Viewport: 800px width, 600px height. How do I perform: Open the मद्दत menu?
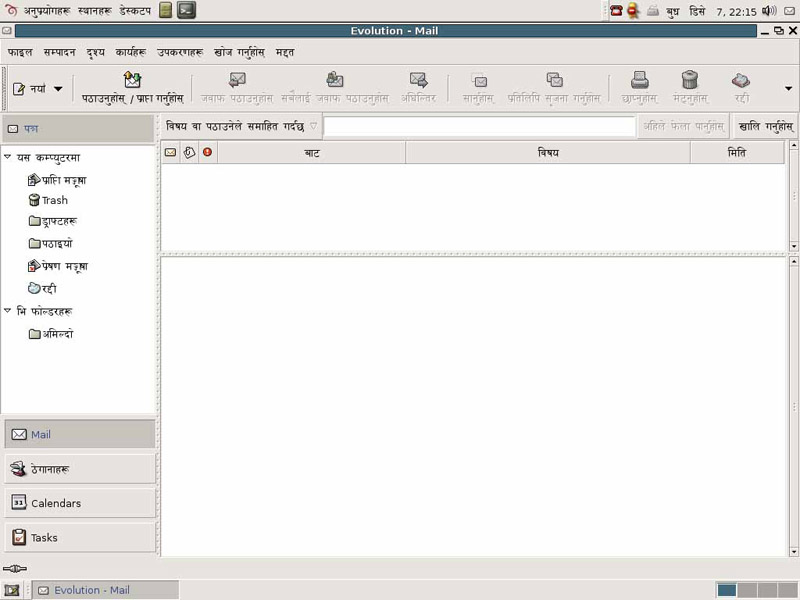(285, 51)
